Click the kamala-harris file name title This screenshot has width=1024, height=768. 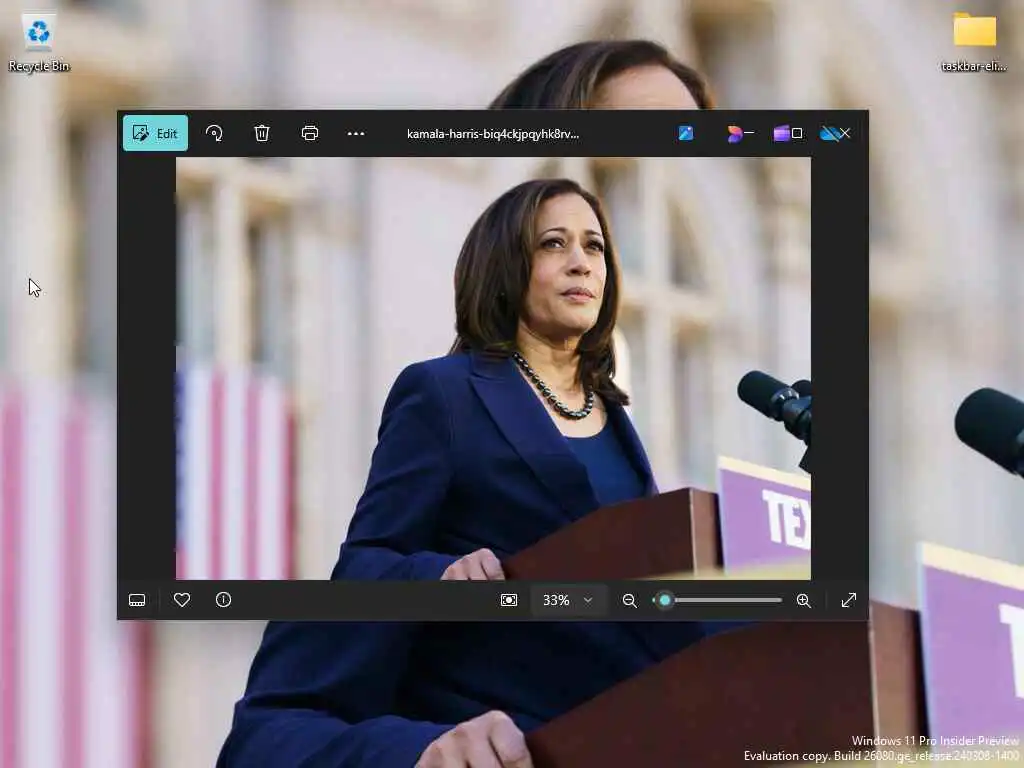click(x=493, y=134)
